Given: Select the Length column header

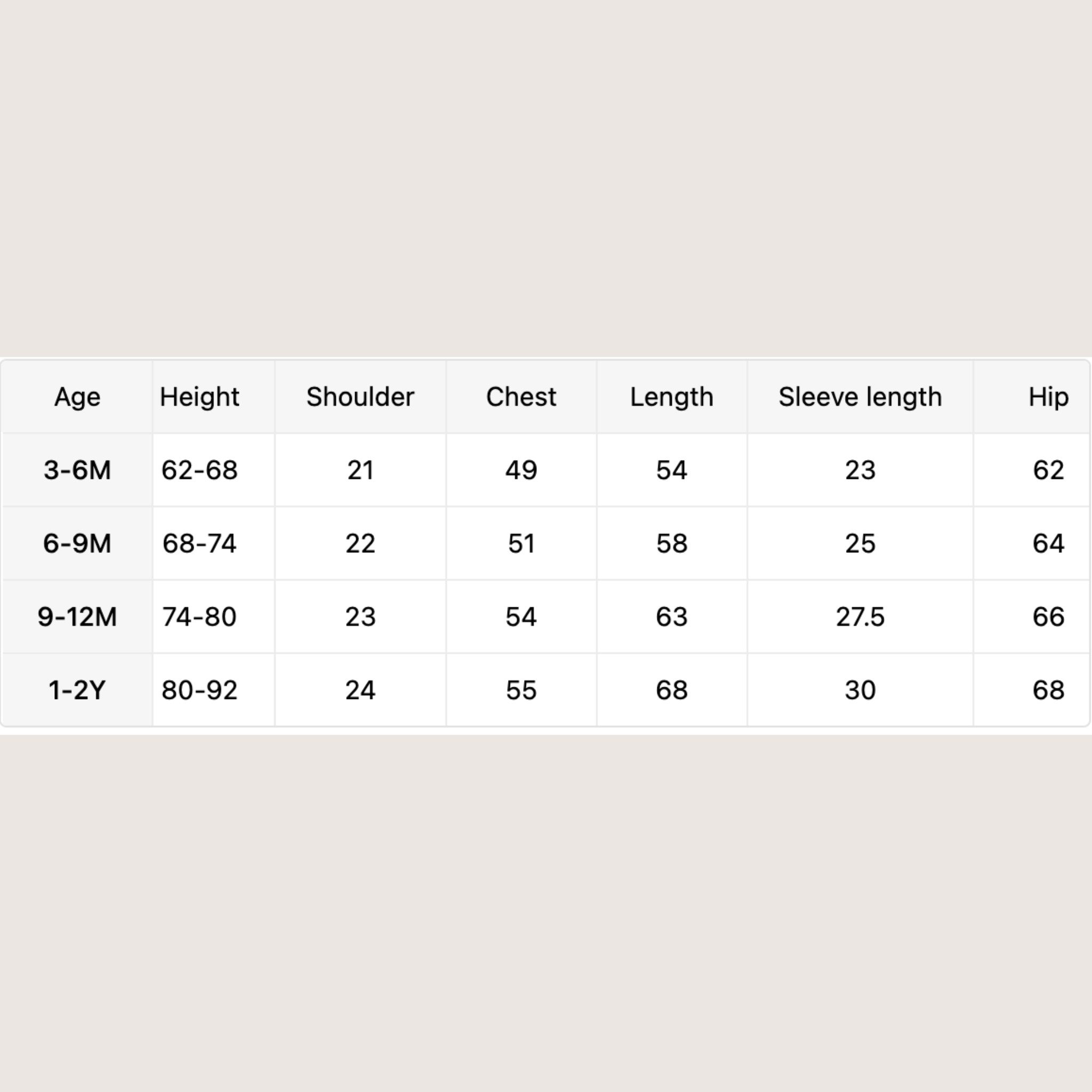Looking at the screenshot, I should point(671,397).
